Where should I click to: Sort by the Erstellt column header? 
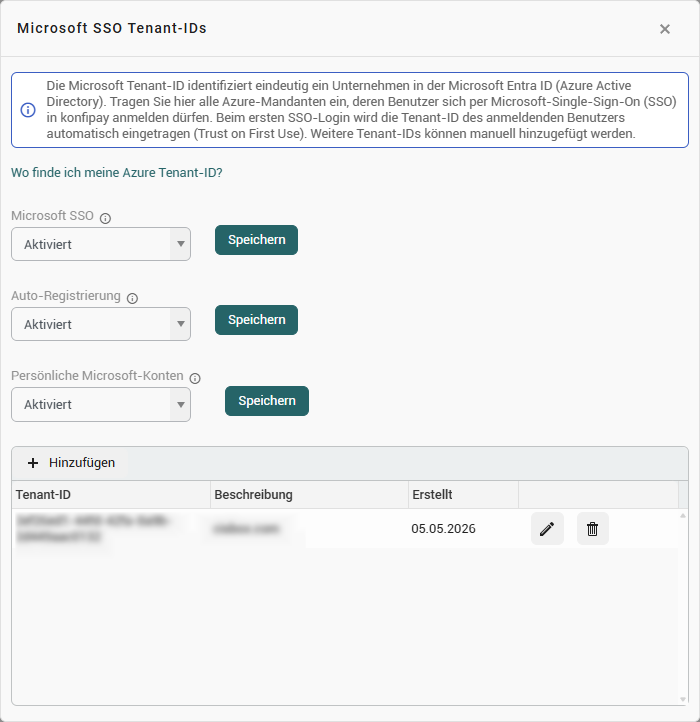463,495
